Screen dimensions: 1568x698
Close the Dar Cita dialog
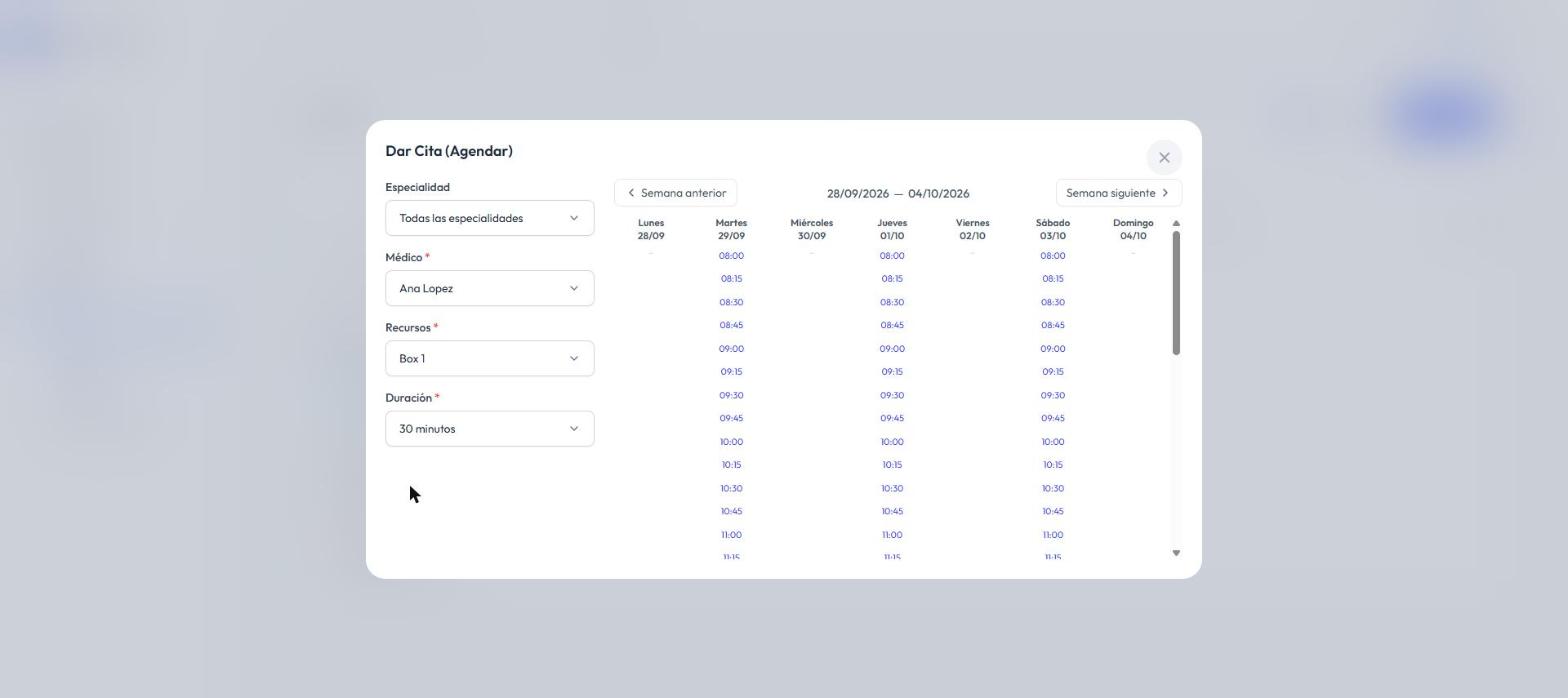(1164, 158)
